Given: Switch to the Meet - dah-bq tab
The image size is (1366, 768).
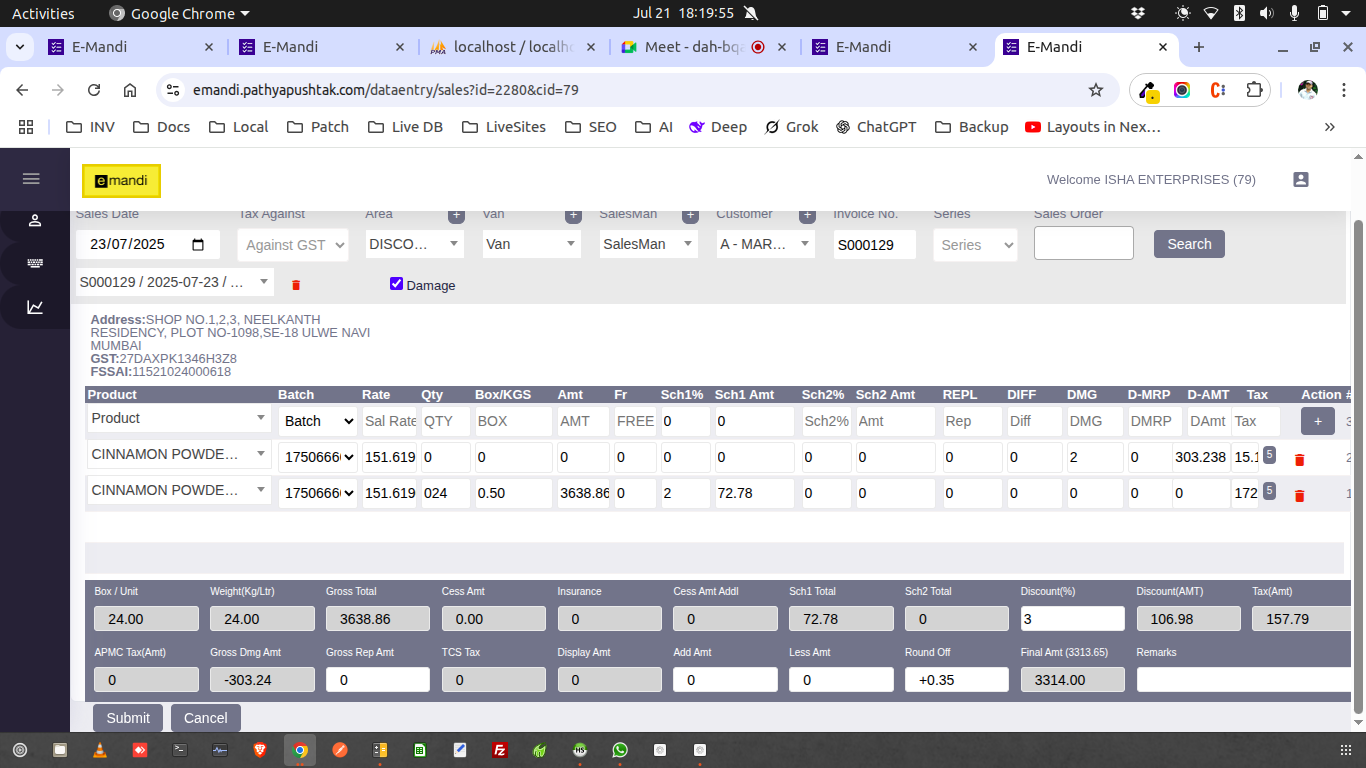Looking at the screenshot, I should click(x=704, y=47).
